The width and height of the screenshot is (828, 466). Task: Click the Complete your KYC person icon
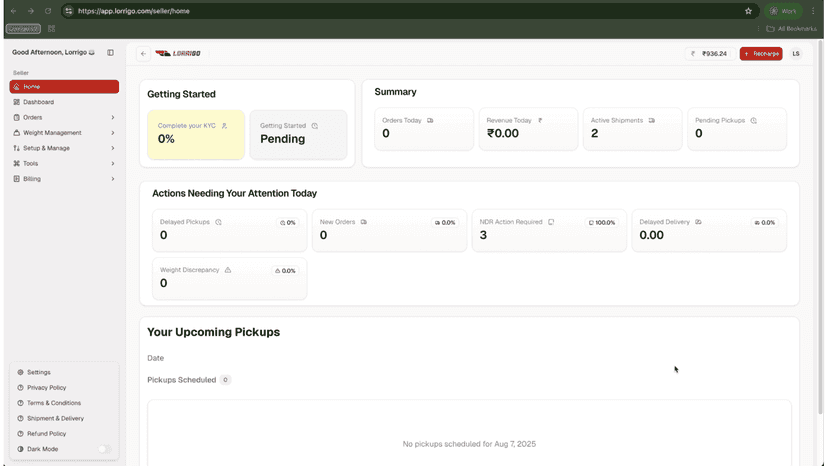[x=224, y=126]
